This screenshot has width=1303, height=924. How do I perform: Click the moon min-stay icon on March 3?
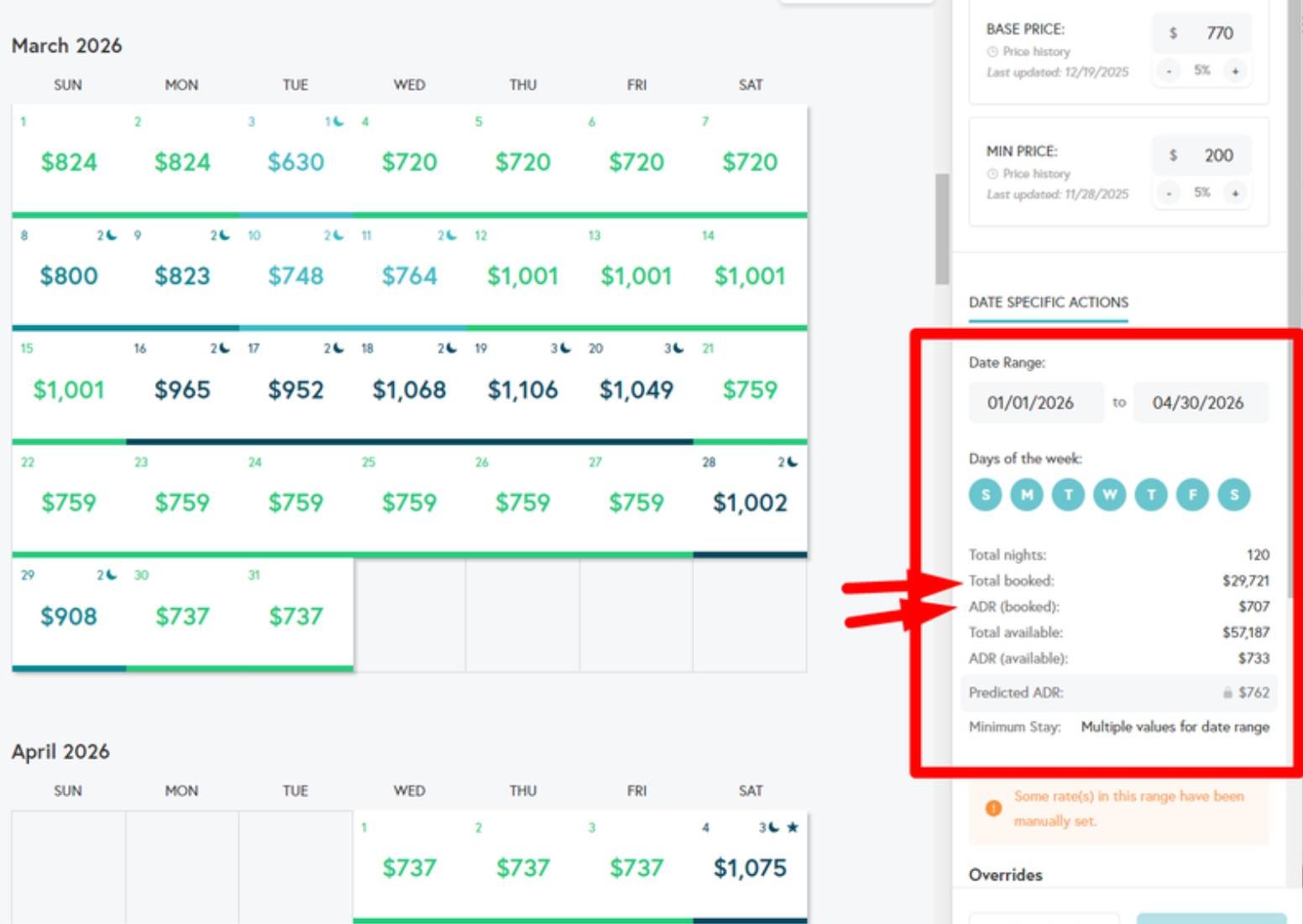point(338,122)
